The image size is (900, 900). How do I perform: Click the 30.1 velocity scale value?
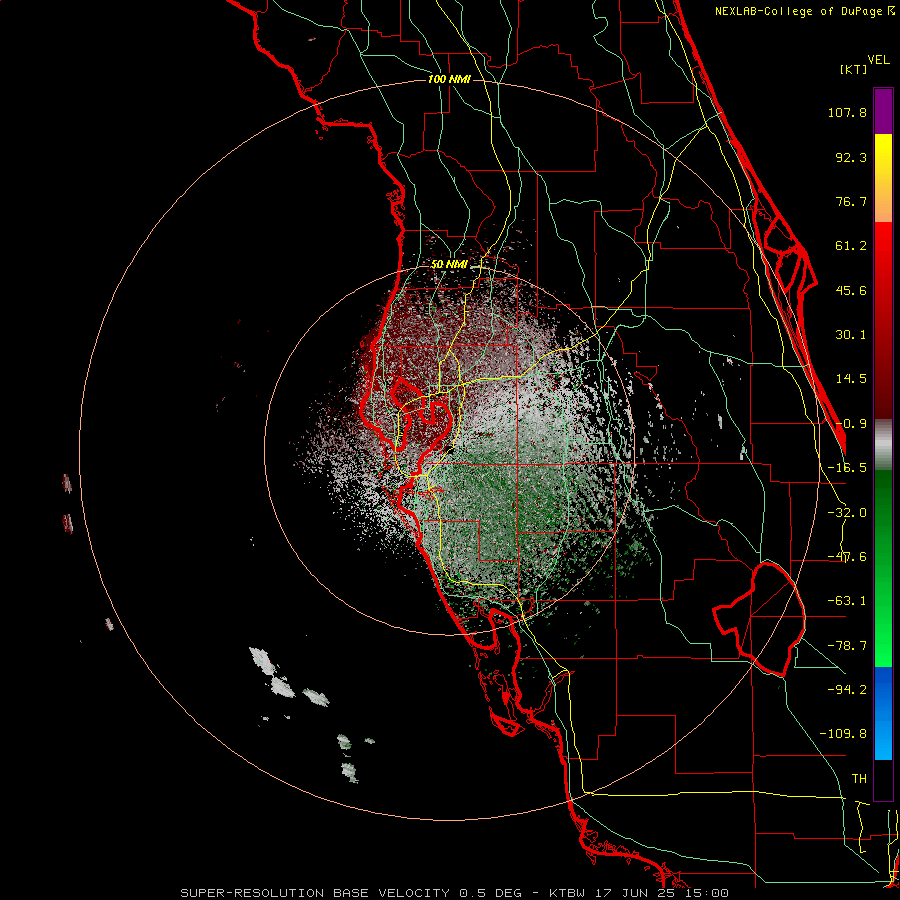851,335
